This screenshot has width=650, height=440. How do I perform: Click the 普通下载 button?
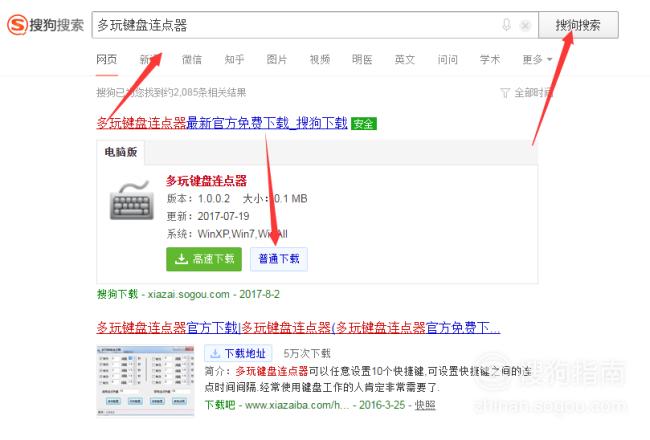click(279, 259)
